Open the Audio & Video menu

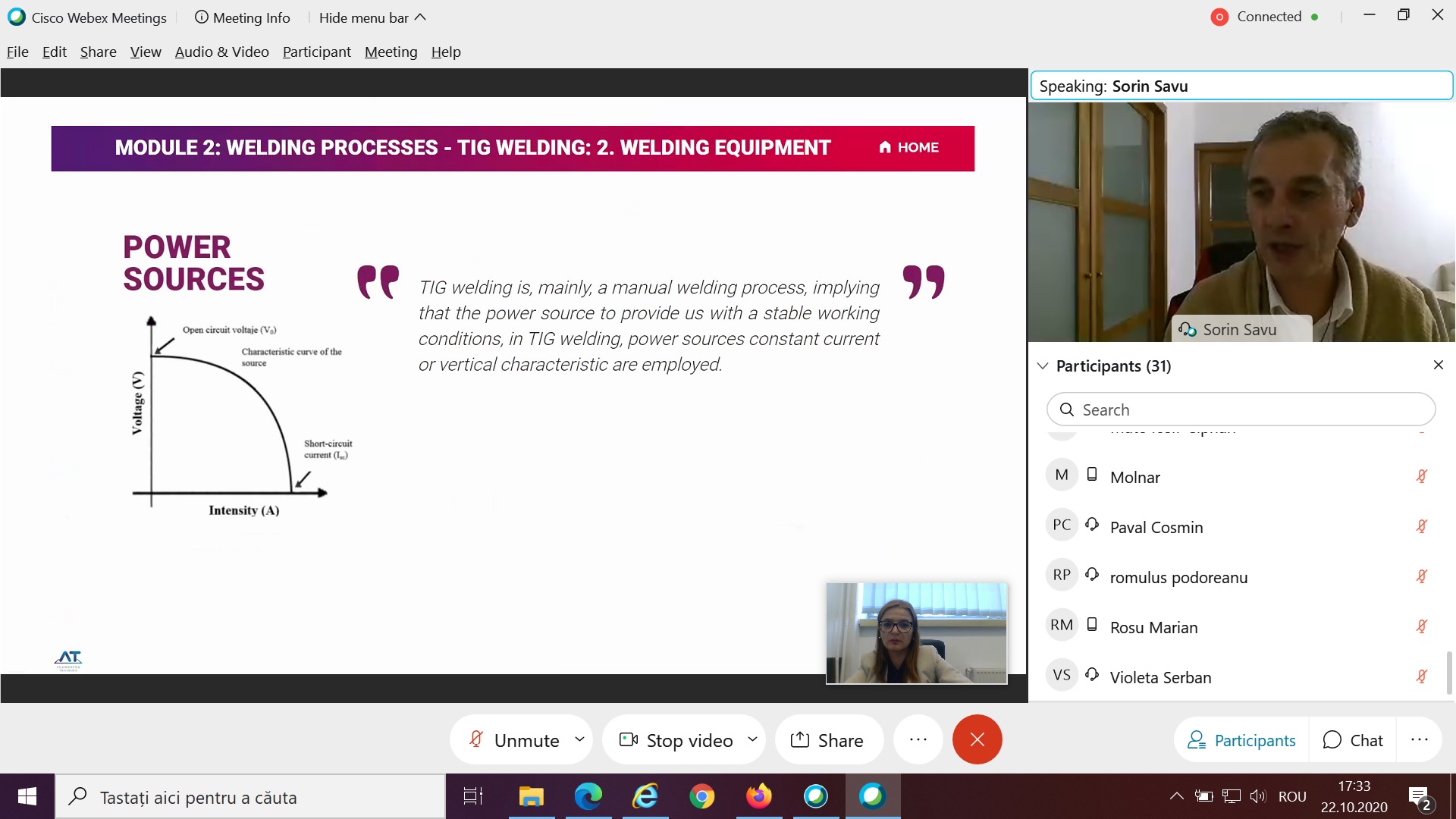pos(221,52)
